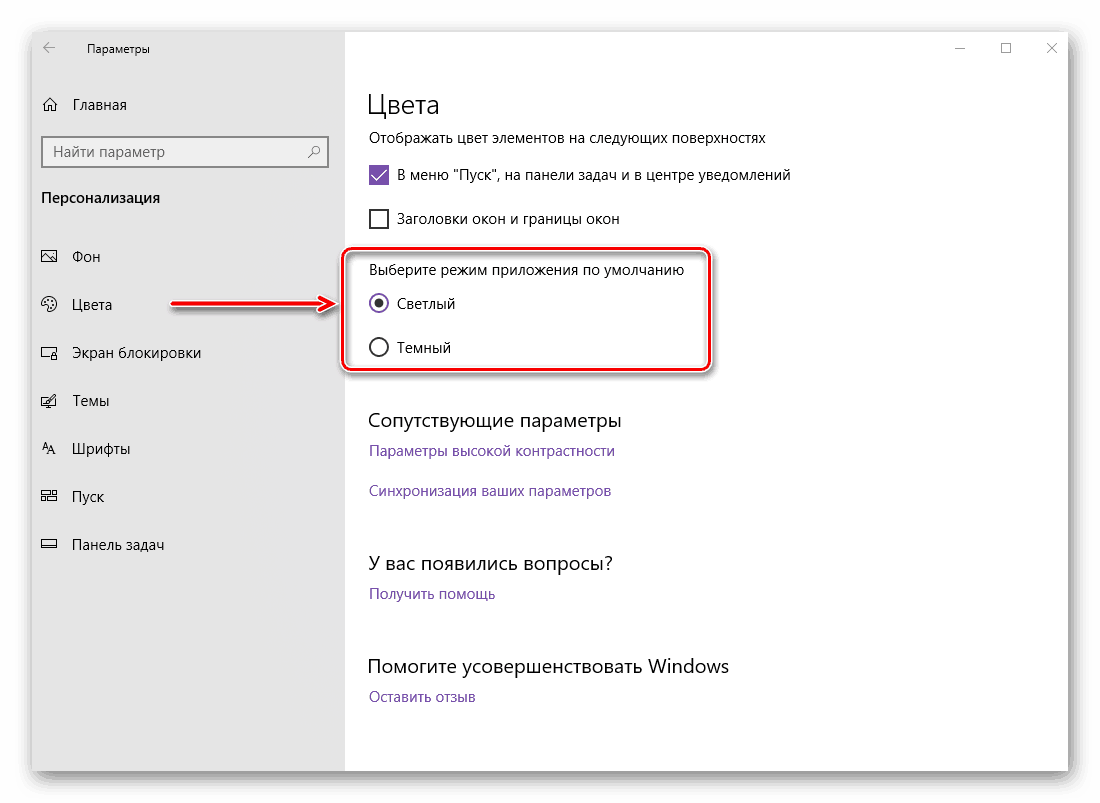1100x803 pixels.
Task: Focus the Найти параметр search field
Action: (x=185, y=152)
